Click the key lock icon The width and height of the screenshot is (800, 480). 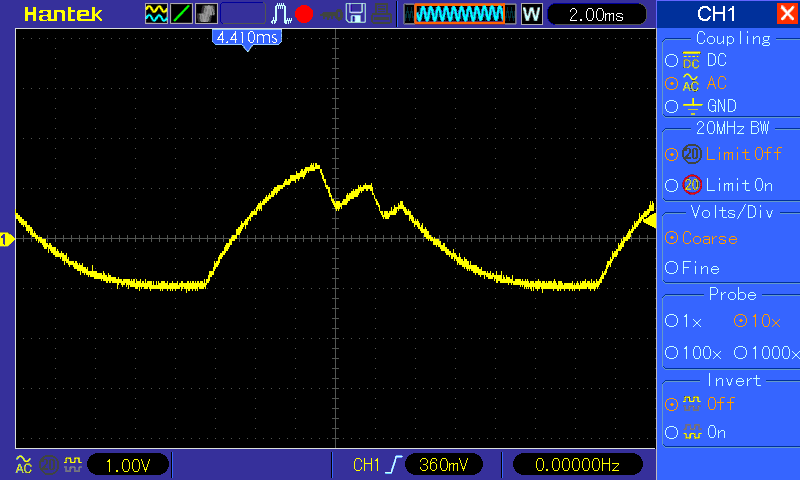point(332,15)
